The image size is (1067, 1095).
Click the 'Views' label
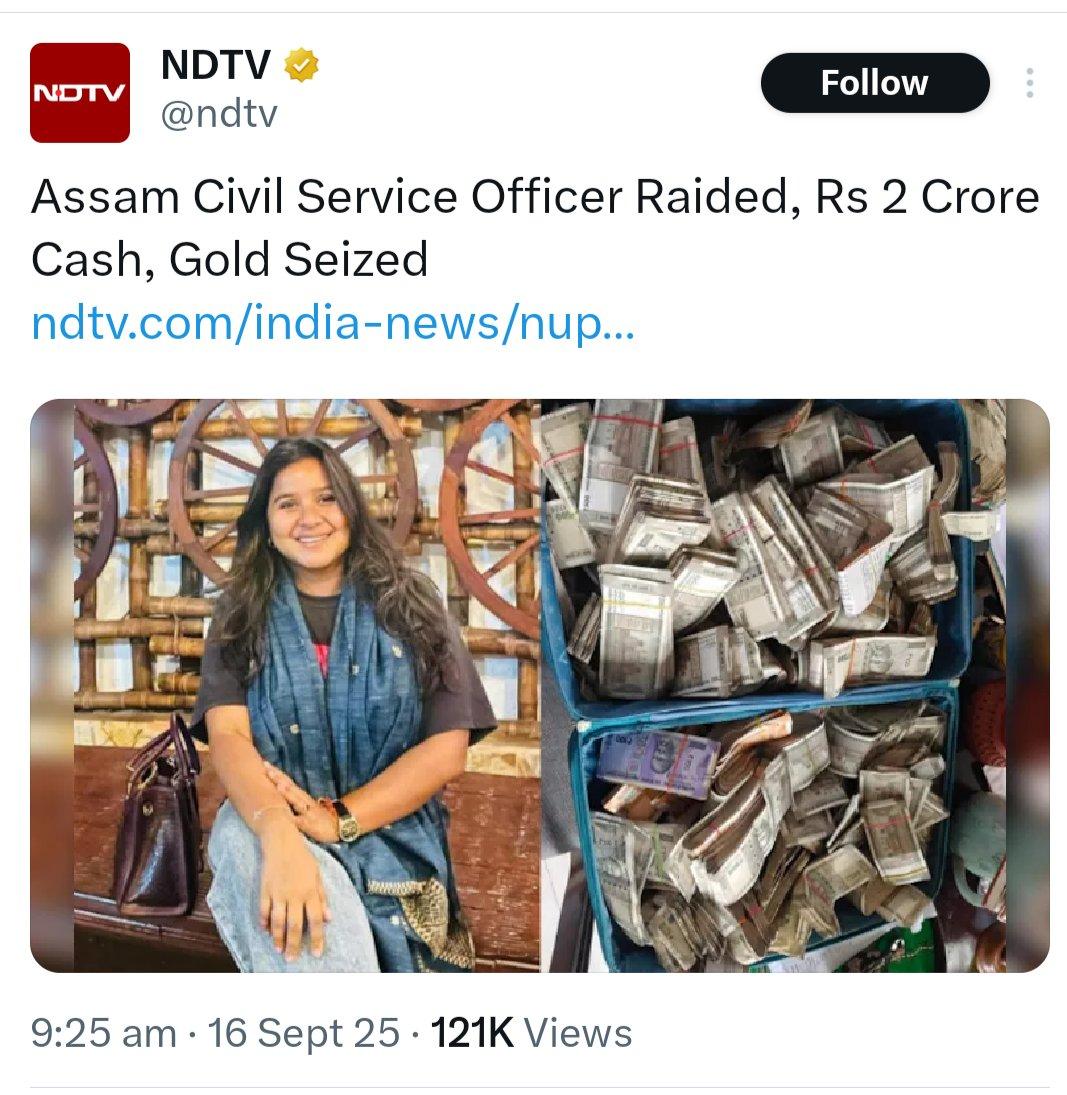coord(577,1033)
